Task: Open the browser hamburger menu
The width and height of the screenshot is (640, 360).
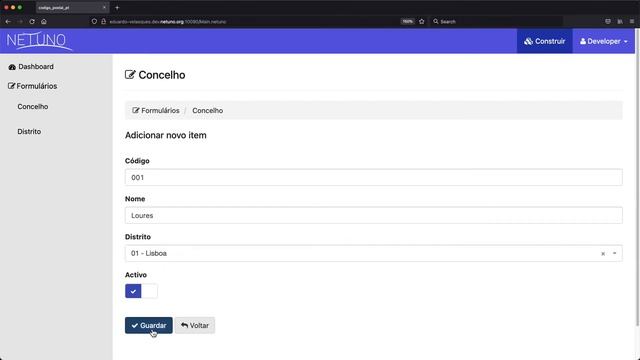Action: (x=632, y=22)
